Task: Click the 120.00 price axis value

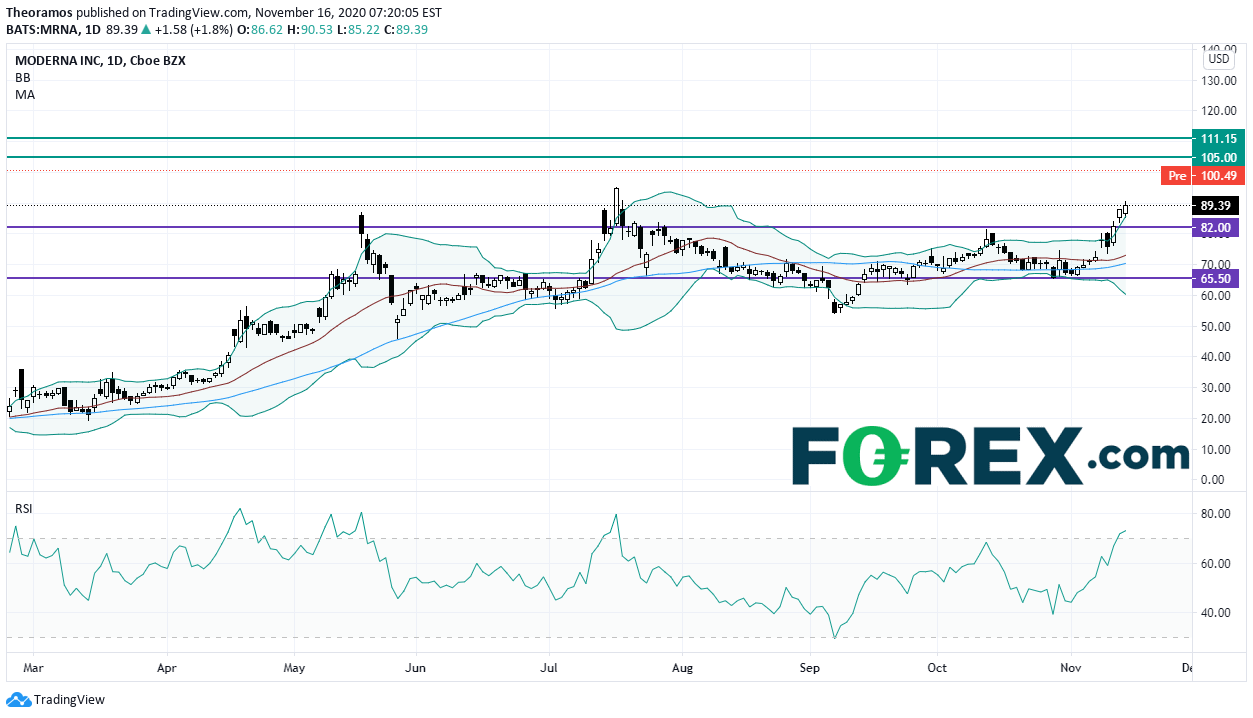Action: coord(1217,111)
